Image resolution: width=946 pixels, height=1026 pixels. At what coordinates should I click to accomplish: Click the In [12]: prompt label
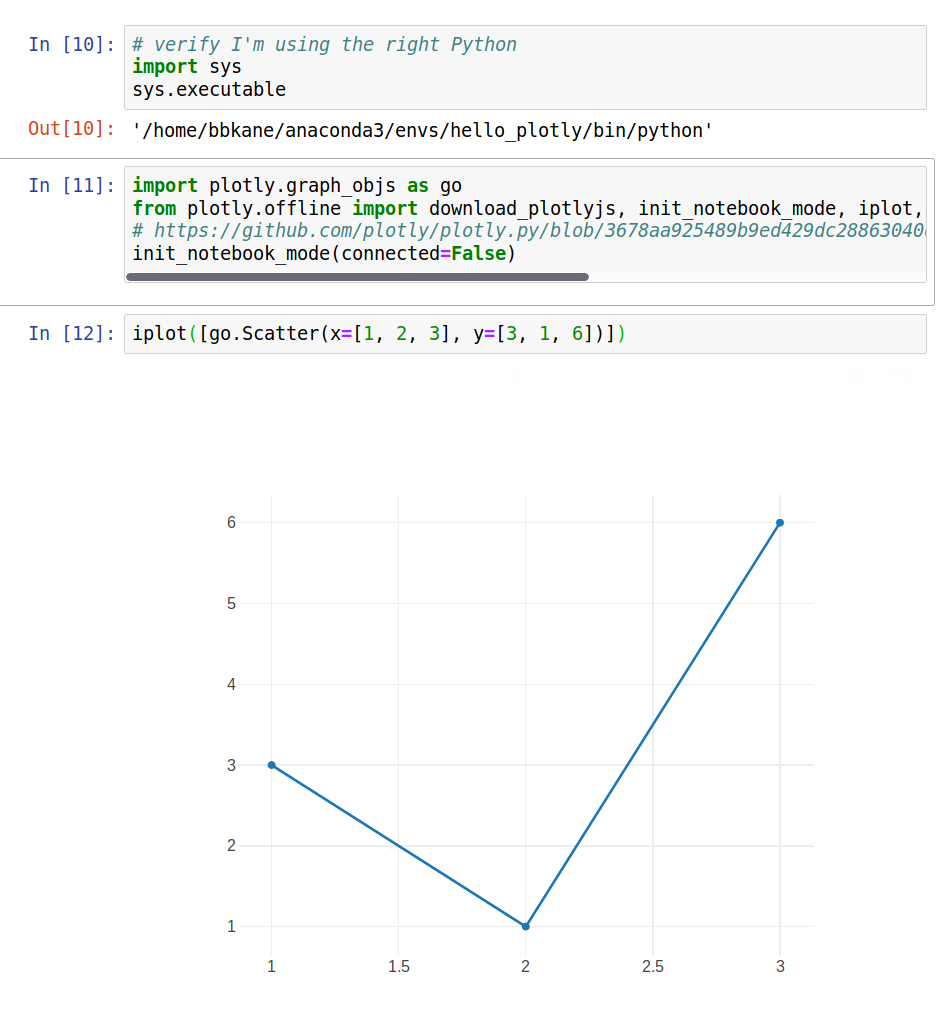click(71, 334)
